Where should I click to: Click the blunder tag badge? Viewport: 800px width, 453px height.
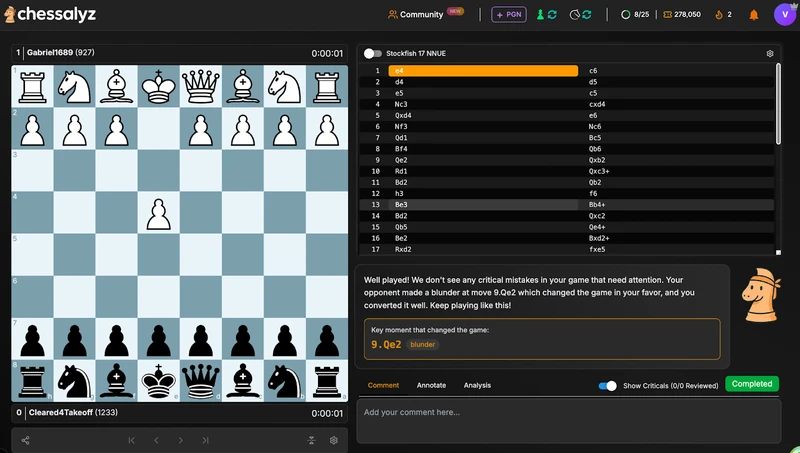click(422, 344)
